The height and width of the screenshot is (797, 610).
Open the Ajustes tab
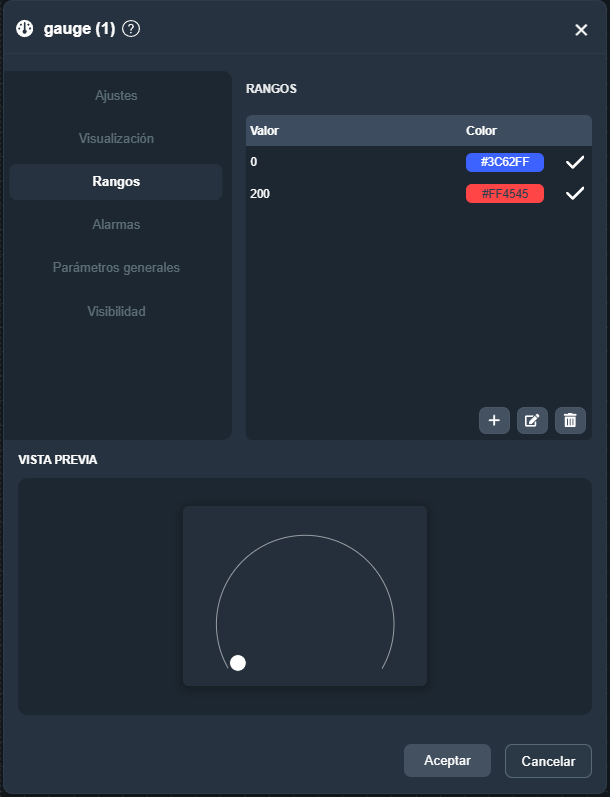116,96
